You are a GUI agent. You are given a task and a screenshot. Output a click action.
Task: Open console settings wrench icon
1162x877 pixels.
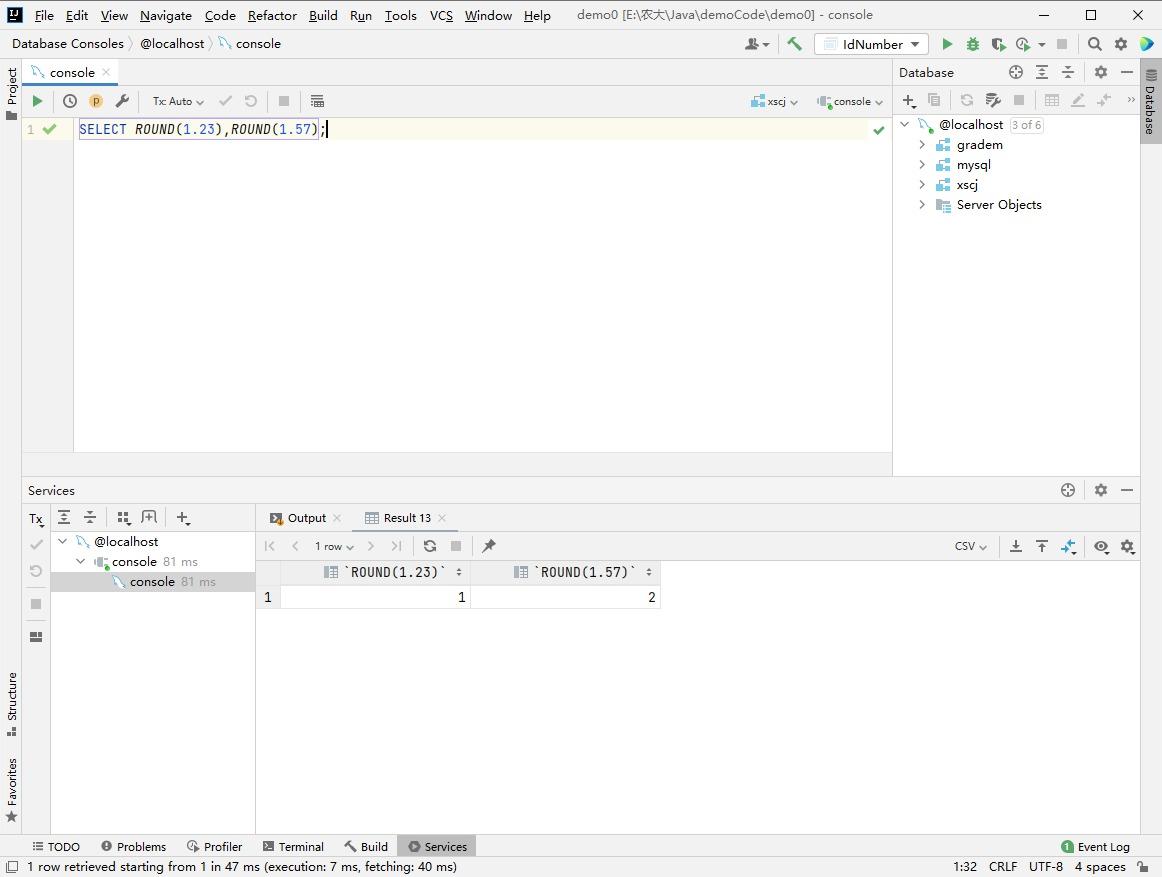122,101
